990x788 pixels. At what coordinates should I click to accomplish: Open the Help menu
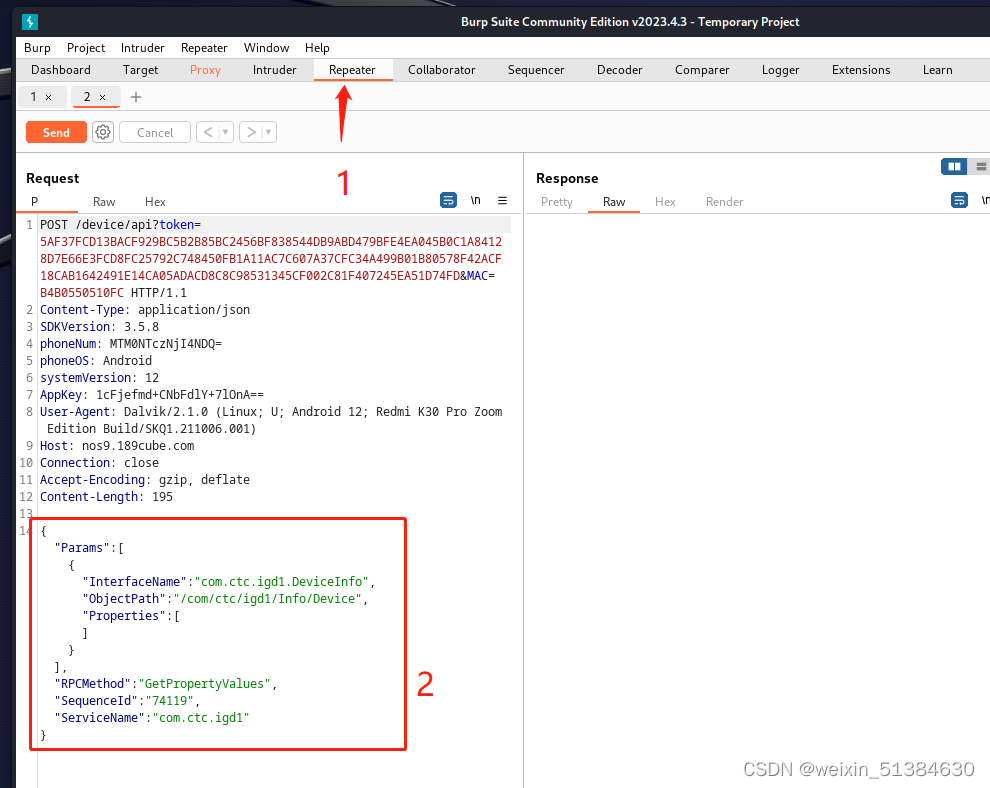point(317,47)
